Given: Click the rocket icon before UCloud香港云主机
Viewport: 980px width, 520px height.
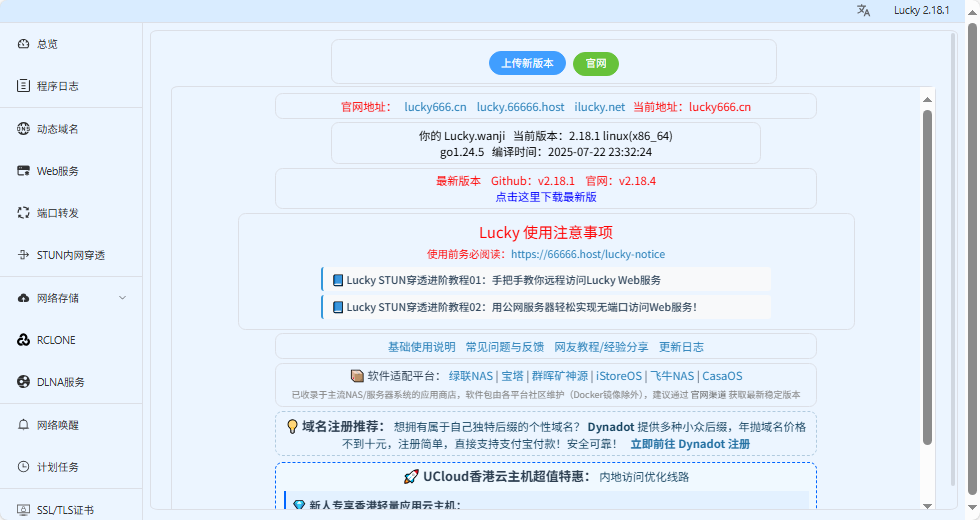Looking at the screenshot, I should pyautogui.click(x=411, y=477).
